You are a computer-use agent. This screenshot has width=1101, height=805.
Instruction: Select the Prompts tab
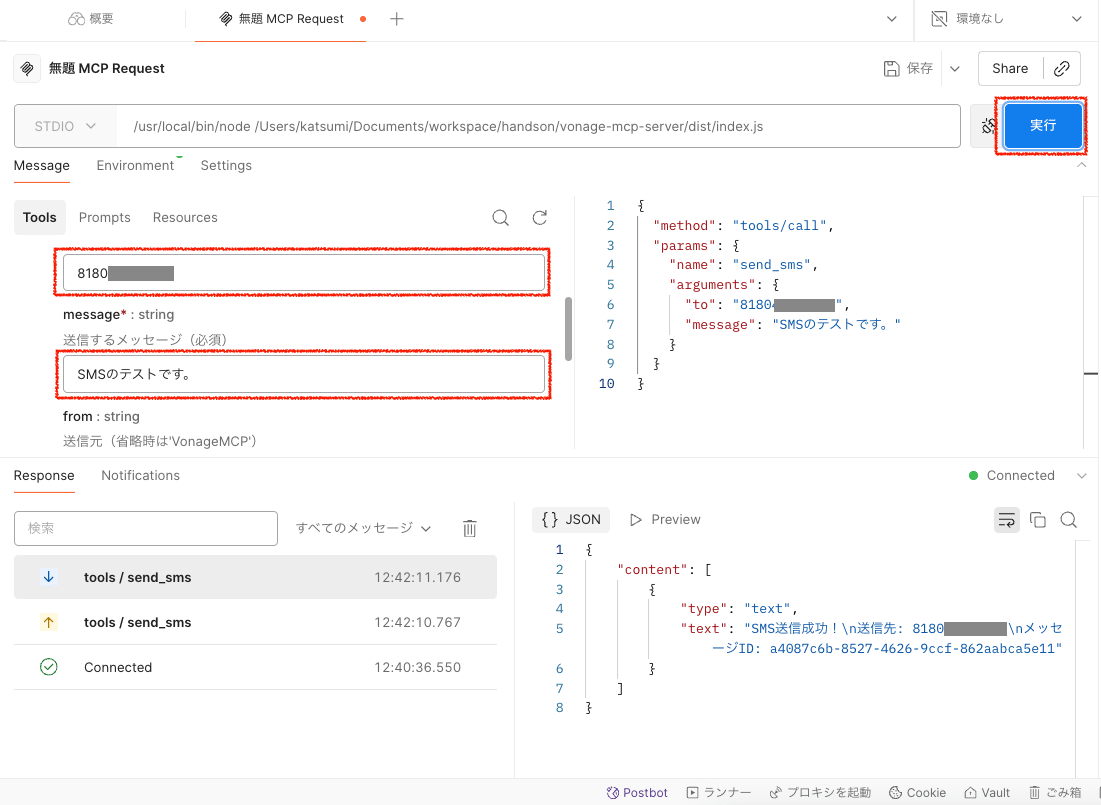click(x=105, y=218)
